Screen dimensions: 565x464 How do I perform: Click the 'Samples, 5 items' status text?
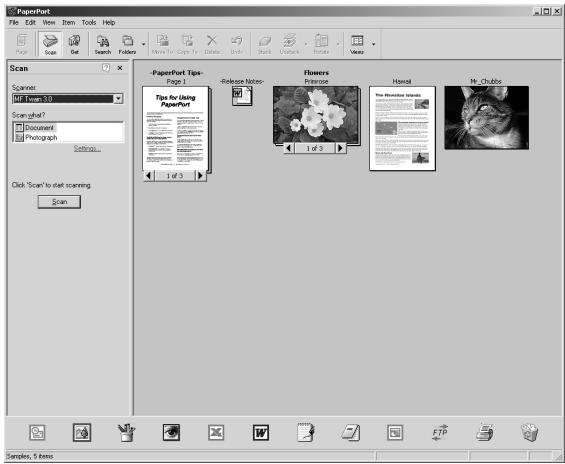click(x=30, y=456)
